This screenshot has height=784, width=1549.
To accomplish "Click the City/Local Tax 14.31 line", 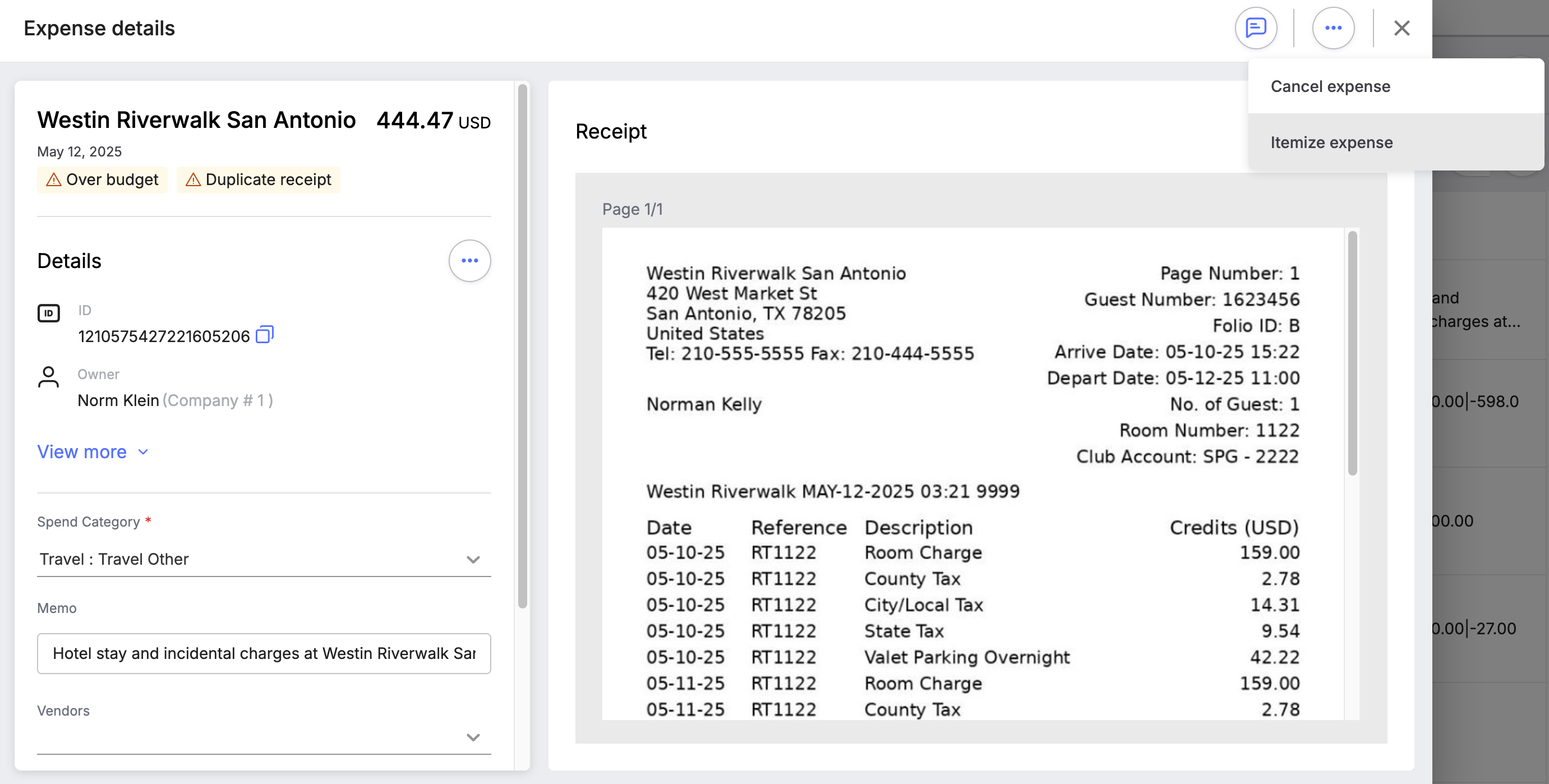I will coord(973,605).
